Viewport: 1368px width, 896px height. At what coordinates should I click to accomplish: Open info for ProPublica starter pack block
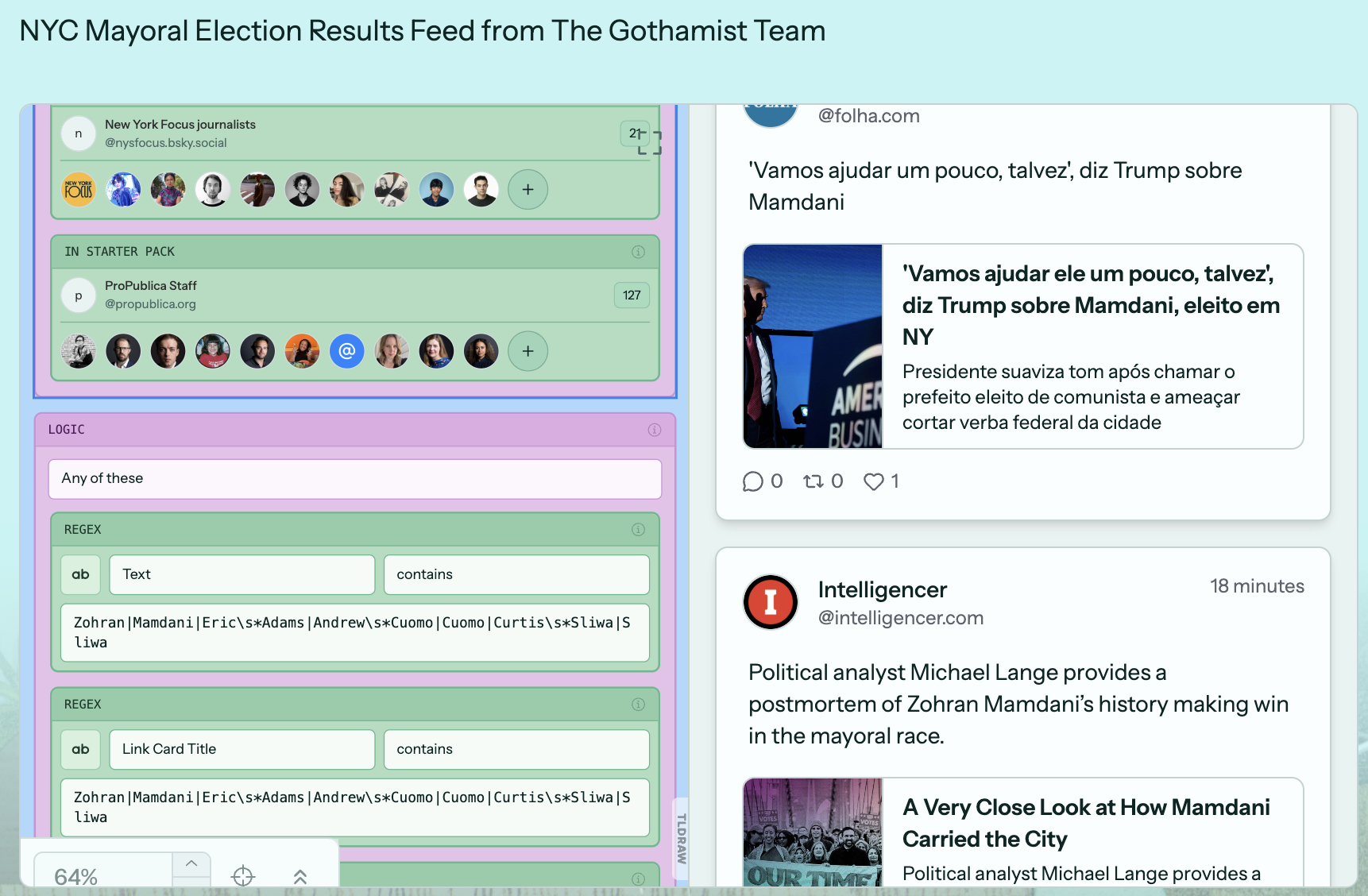click(638, 252)
